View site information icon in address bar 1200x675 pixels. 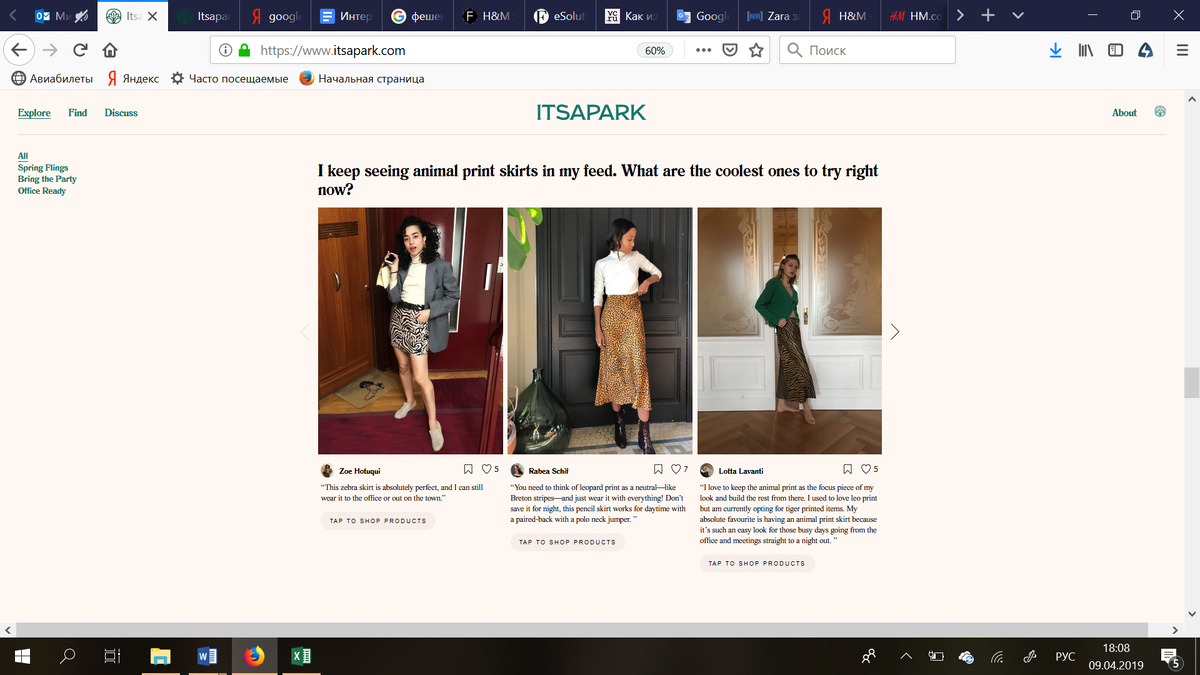pos(225,50)
